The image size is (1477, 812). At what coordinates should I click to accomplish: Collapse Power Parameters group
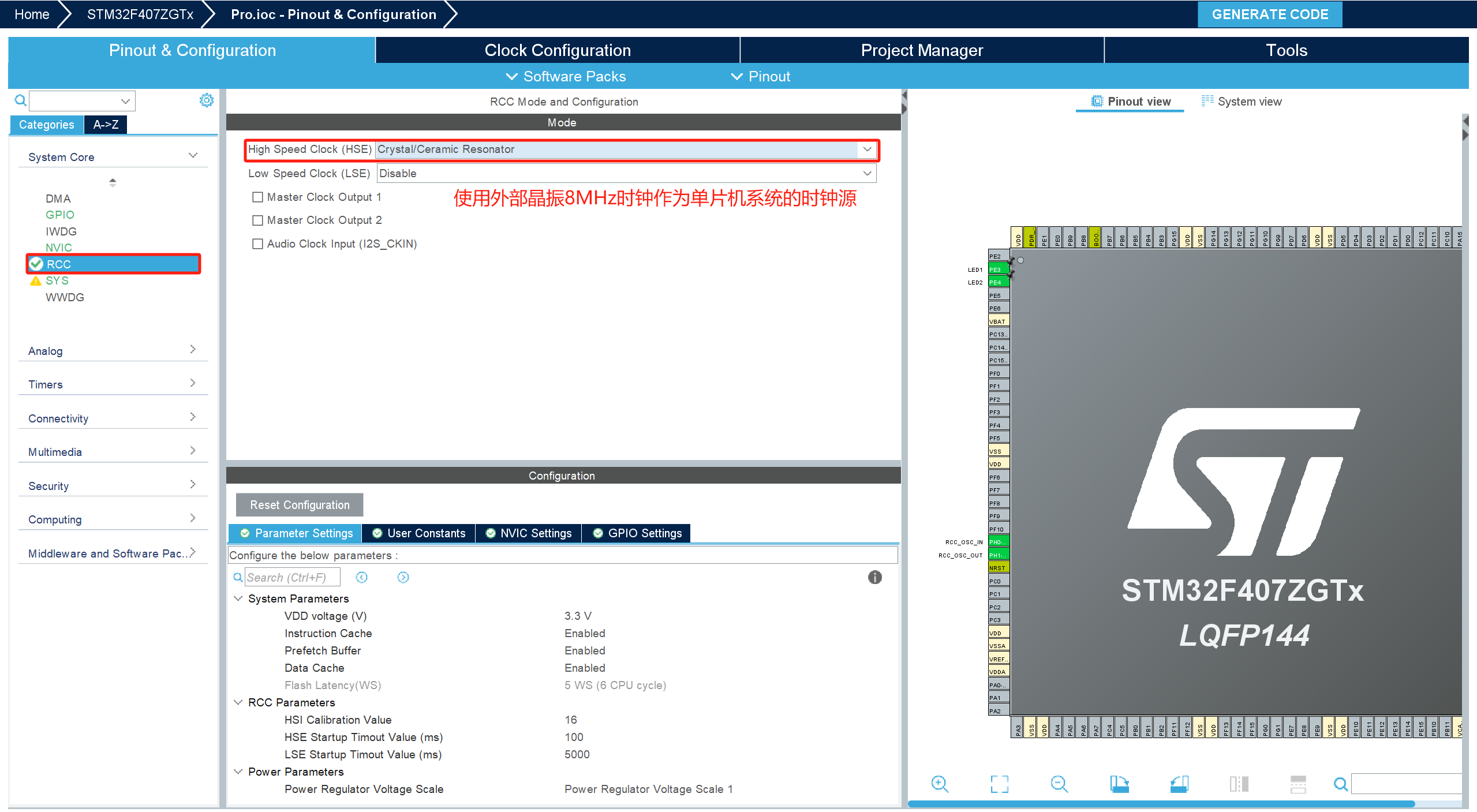238,772
